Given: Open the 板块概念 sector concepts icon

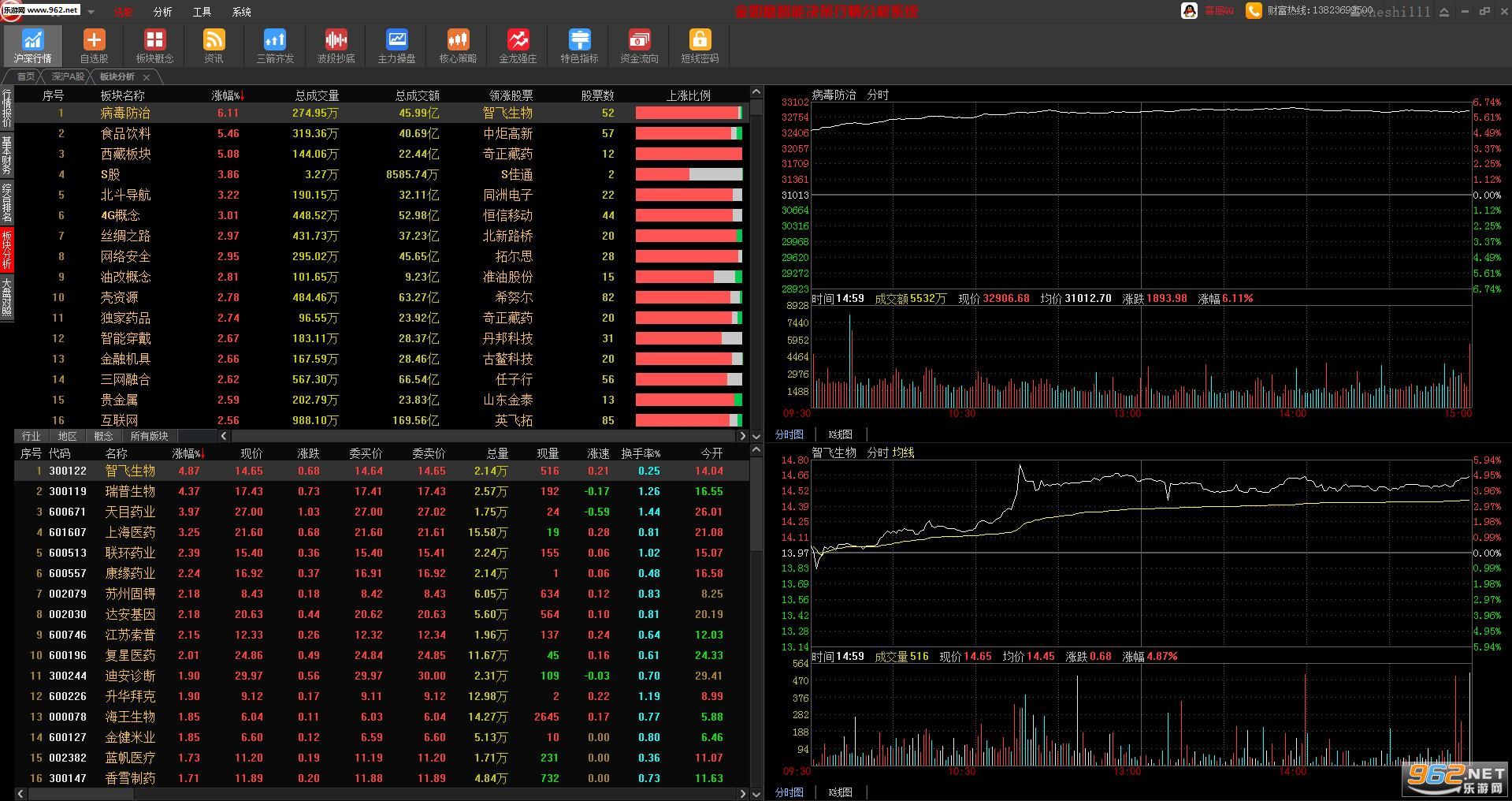Looking at the screenshot, I should 154,45.
